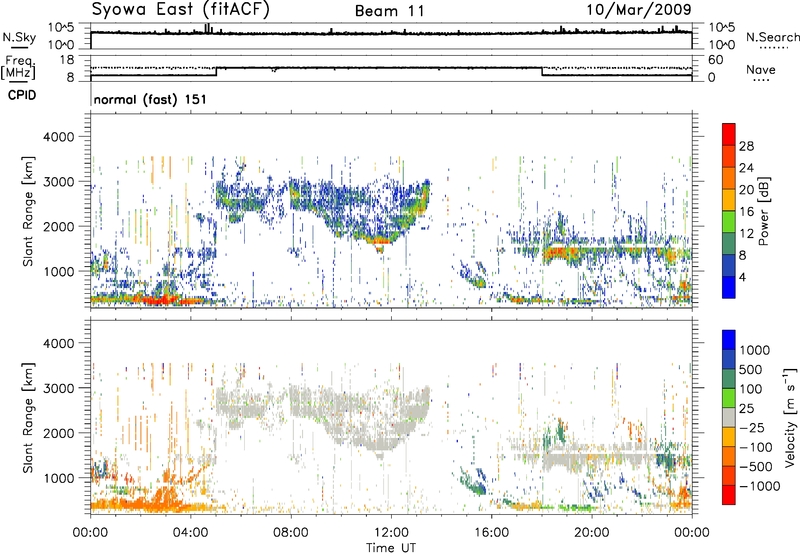Click the "Velocity [m s⁻¹]" colorbar title
This screenshot has width=800, height=554.
[791, 417]
